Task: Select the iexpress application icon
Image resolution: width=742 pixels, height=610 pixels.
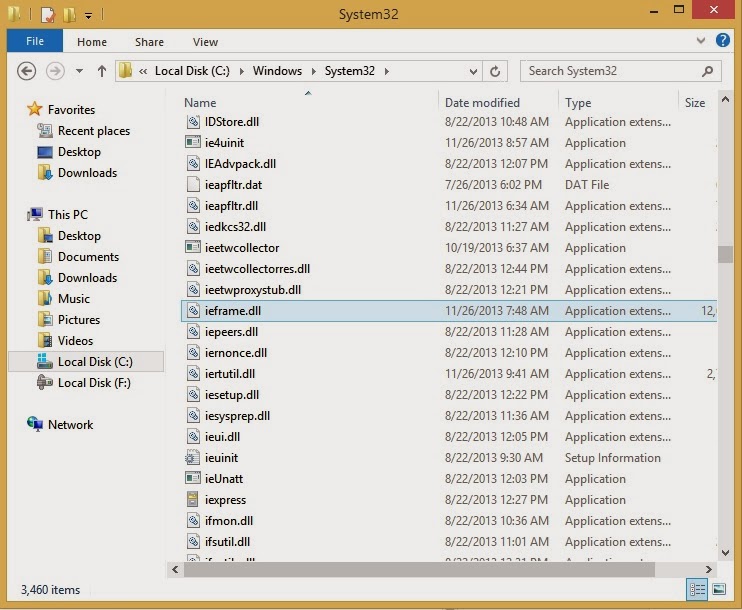Action: point(193,499)
